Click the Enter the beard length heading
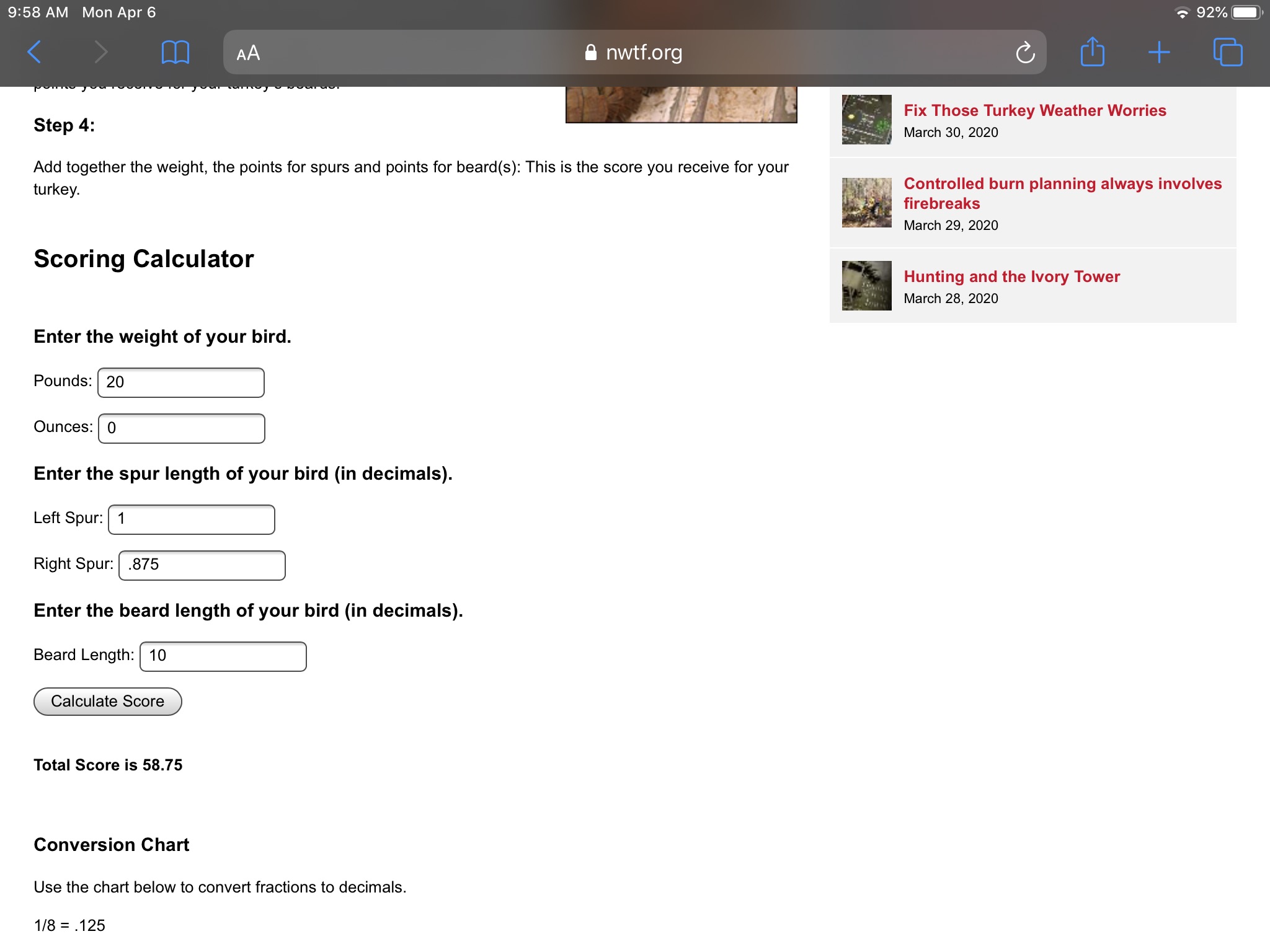The width and height of the screenshot is (1270, 952). pyautogui.click(x=248, y=610)
